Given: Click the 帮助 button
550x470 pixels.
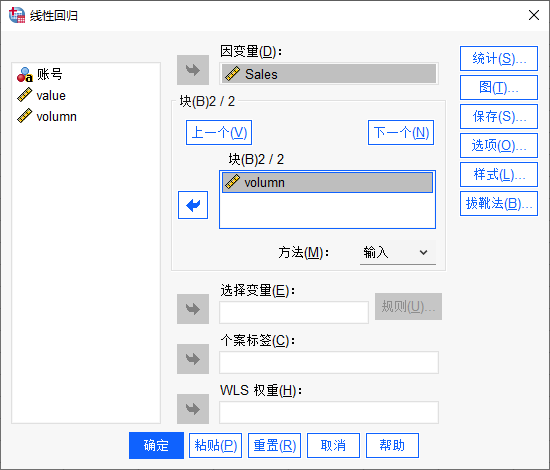Looking at the screenshot, I should [x=392, y=445].
